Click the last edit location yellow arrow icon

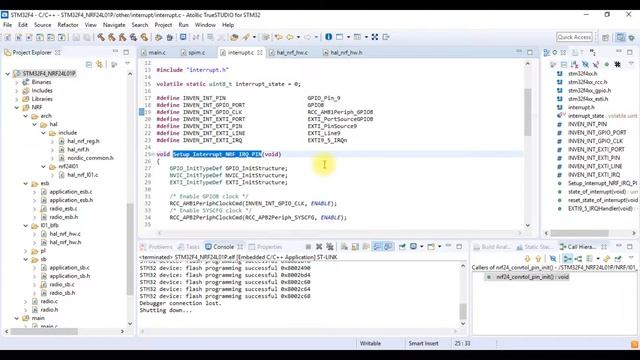click(279, 37)
